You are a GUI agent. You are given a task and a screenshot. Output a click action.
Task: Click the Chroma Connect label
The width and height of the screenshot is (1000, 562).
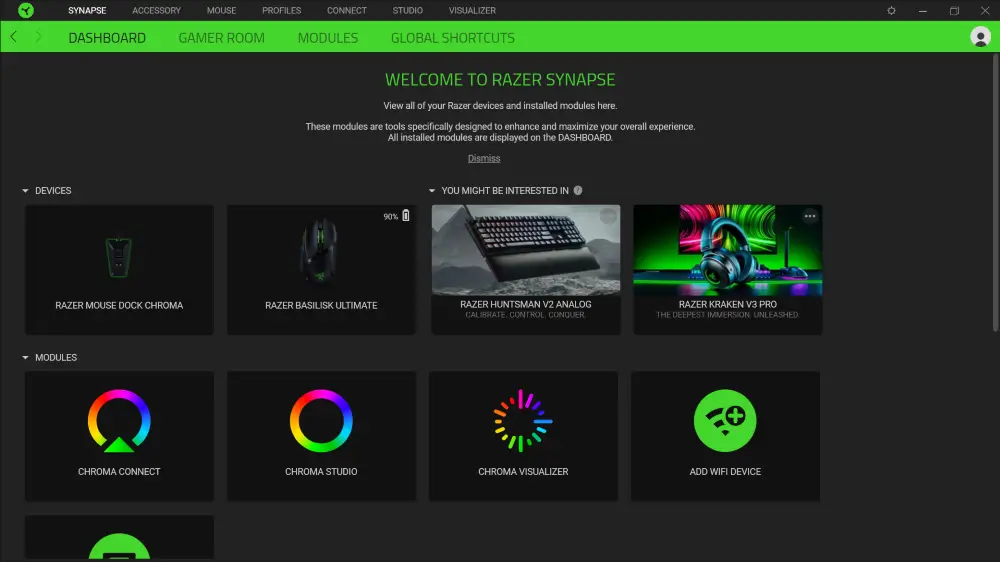click(119, 471)
